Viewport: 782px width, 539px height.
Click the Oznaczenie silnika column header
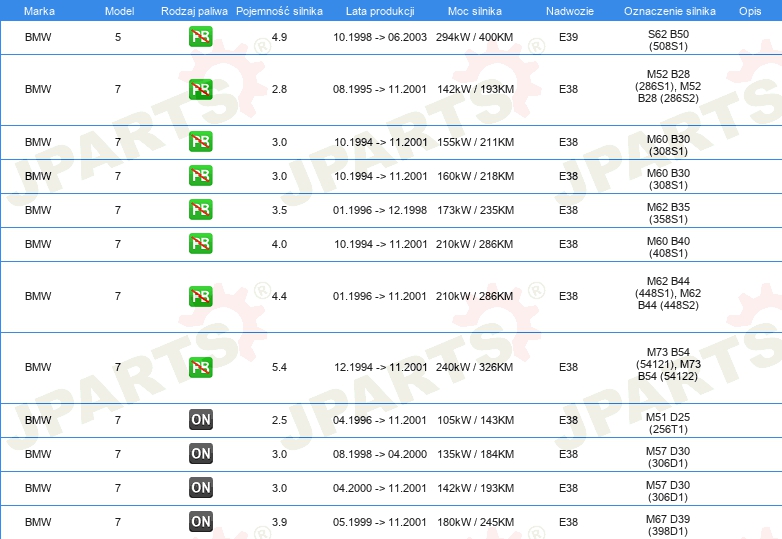pyautogui.click(x=669, y=11)
